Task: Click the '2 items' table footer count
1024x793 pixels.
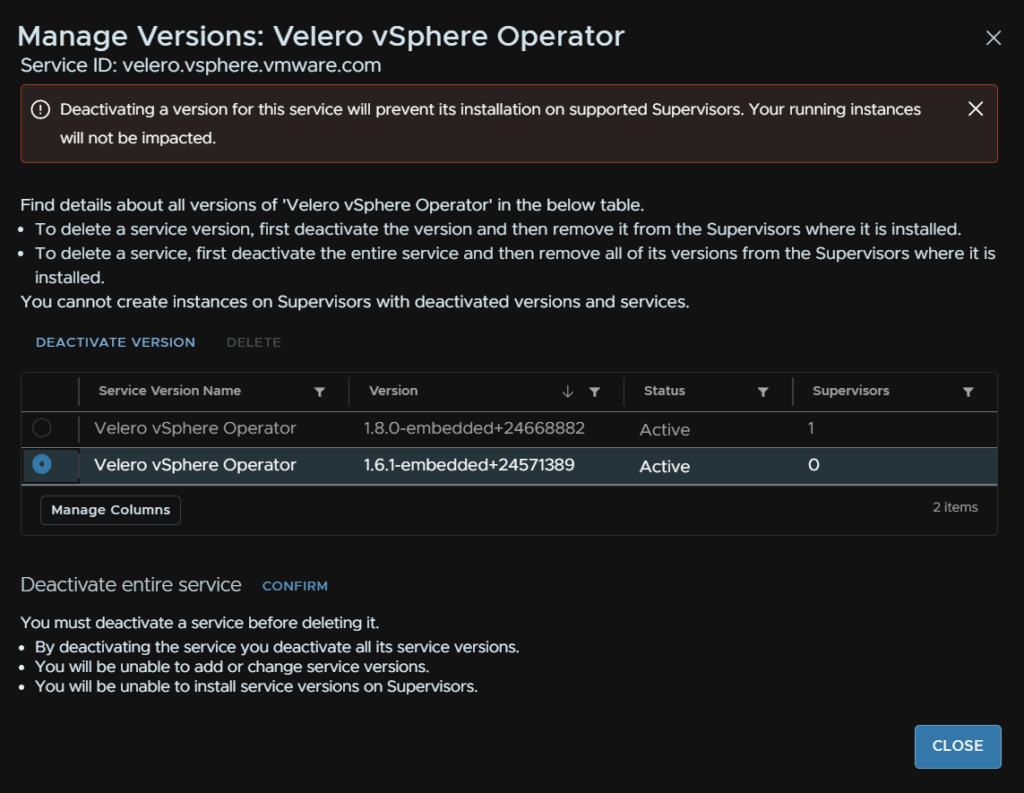Action: 955,508
